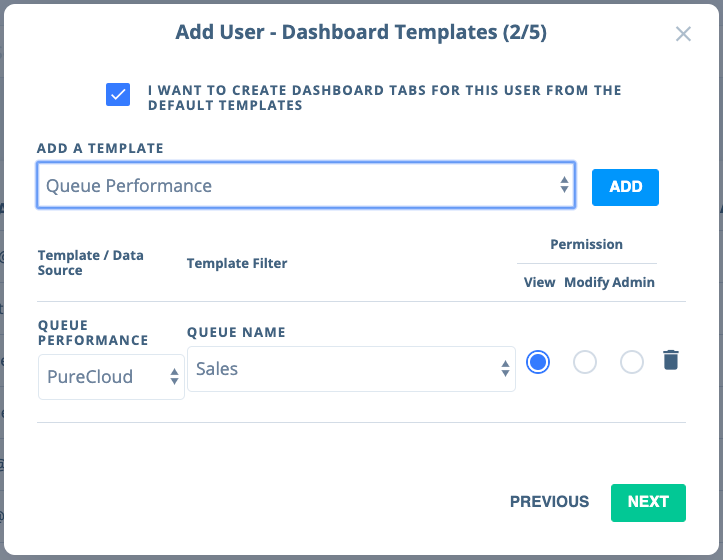Click the Permission column header
The width and height of the screenshot is (723, 560).
coord(586,244)
